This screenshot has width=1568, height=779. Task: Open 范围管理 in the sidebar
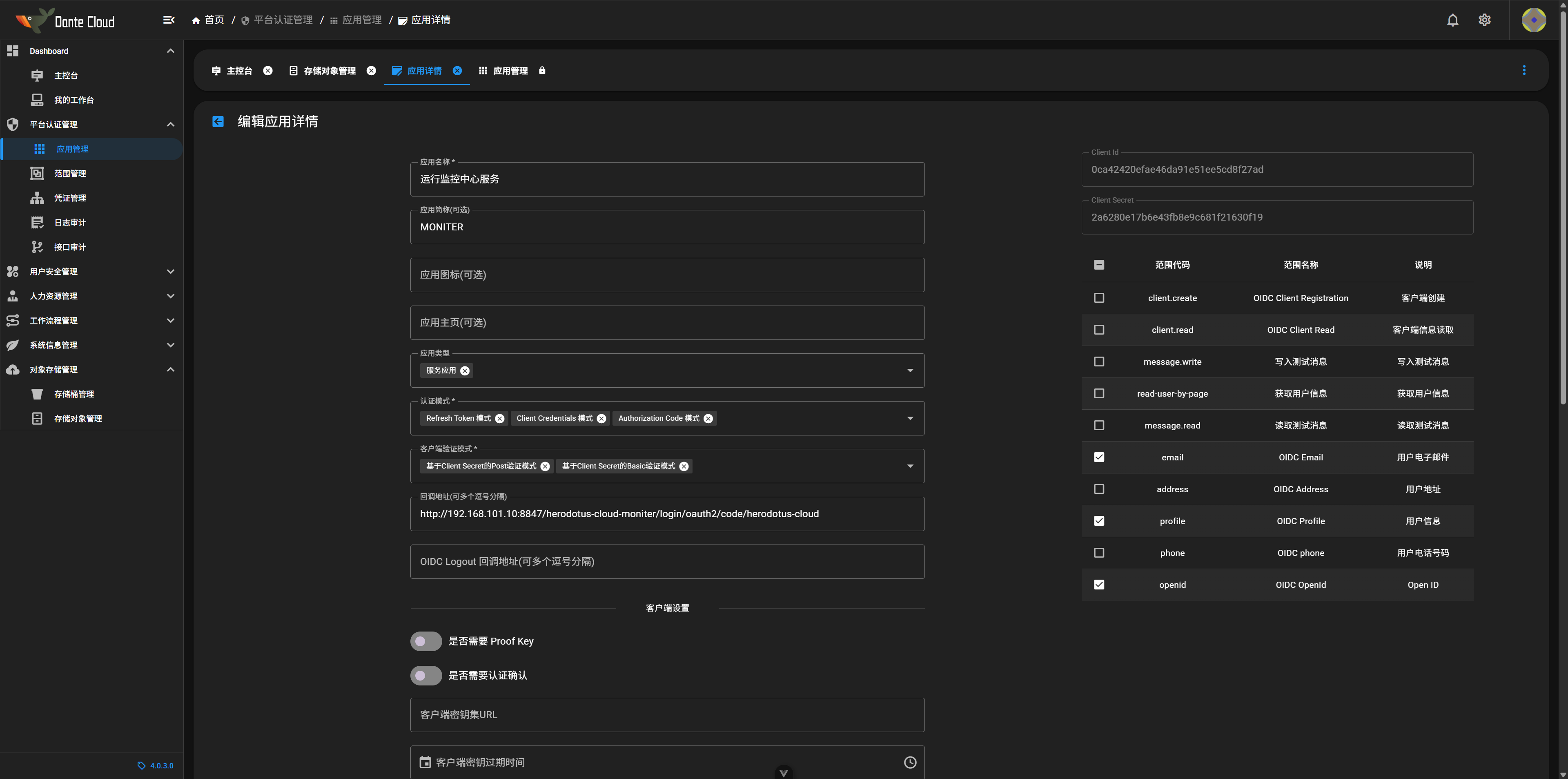click(70, 174)
